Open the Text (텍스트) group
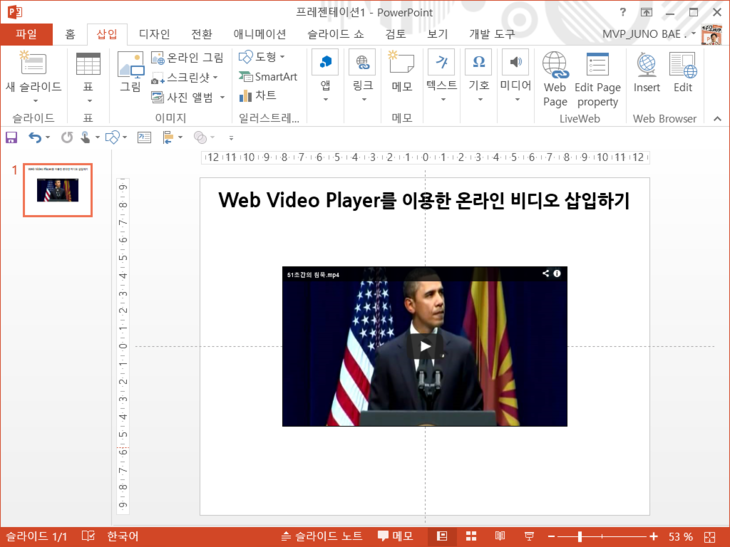The width and height of the screenshot is (730, 547). tap(441, 62)
